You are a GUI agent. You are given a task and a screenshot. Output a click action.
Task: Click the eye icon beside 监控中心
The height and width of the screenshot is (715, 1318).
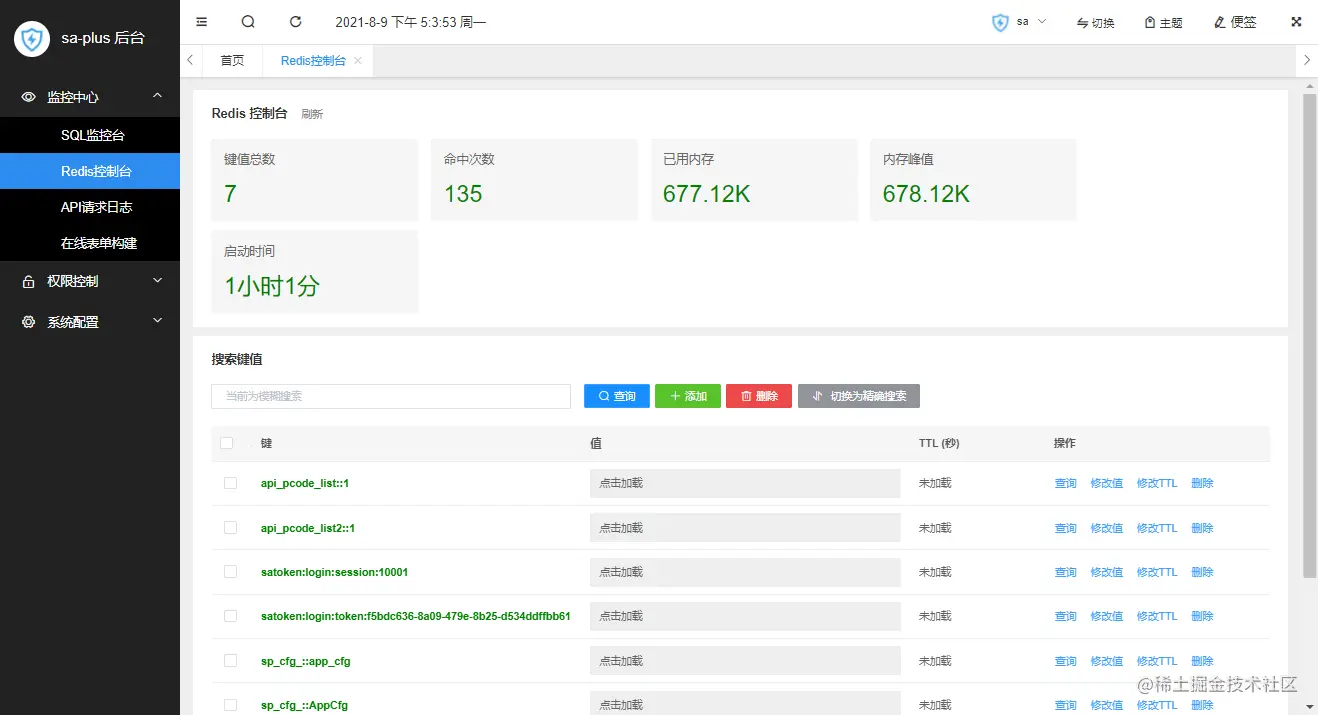[28, 97]
